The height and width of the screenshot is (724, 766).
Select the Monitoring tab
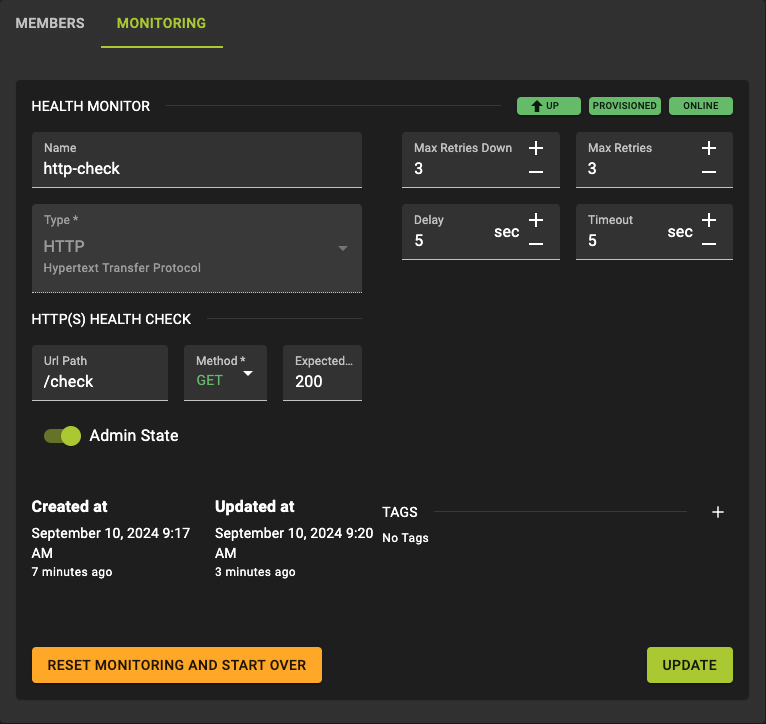(161, 23)
